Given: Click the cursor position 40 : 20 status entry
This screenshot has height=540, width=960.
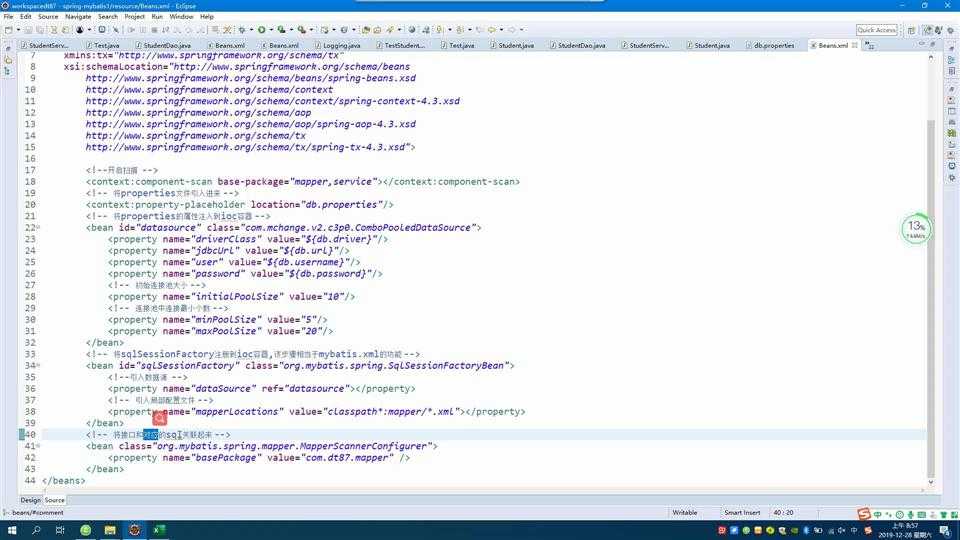Looking at the screenshot, I should pos(783,512).
